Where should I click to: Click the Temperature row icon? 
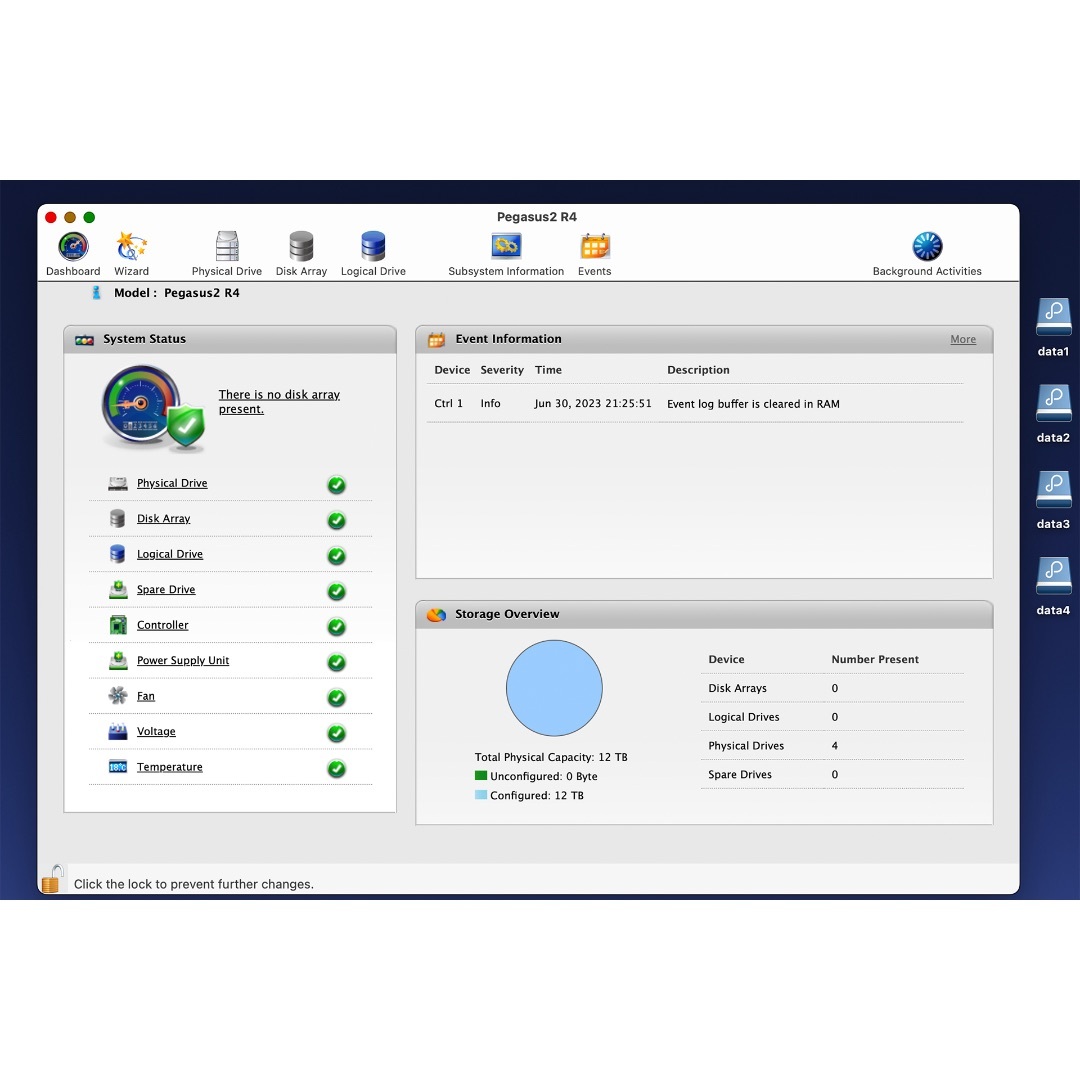(x=118, y=767)
